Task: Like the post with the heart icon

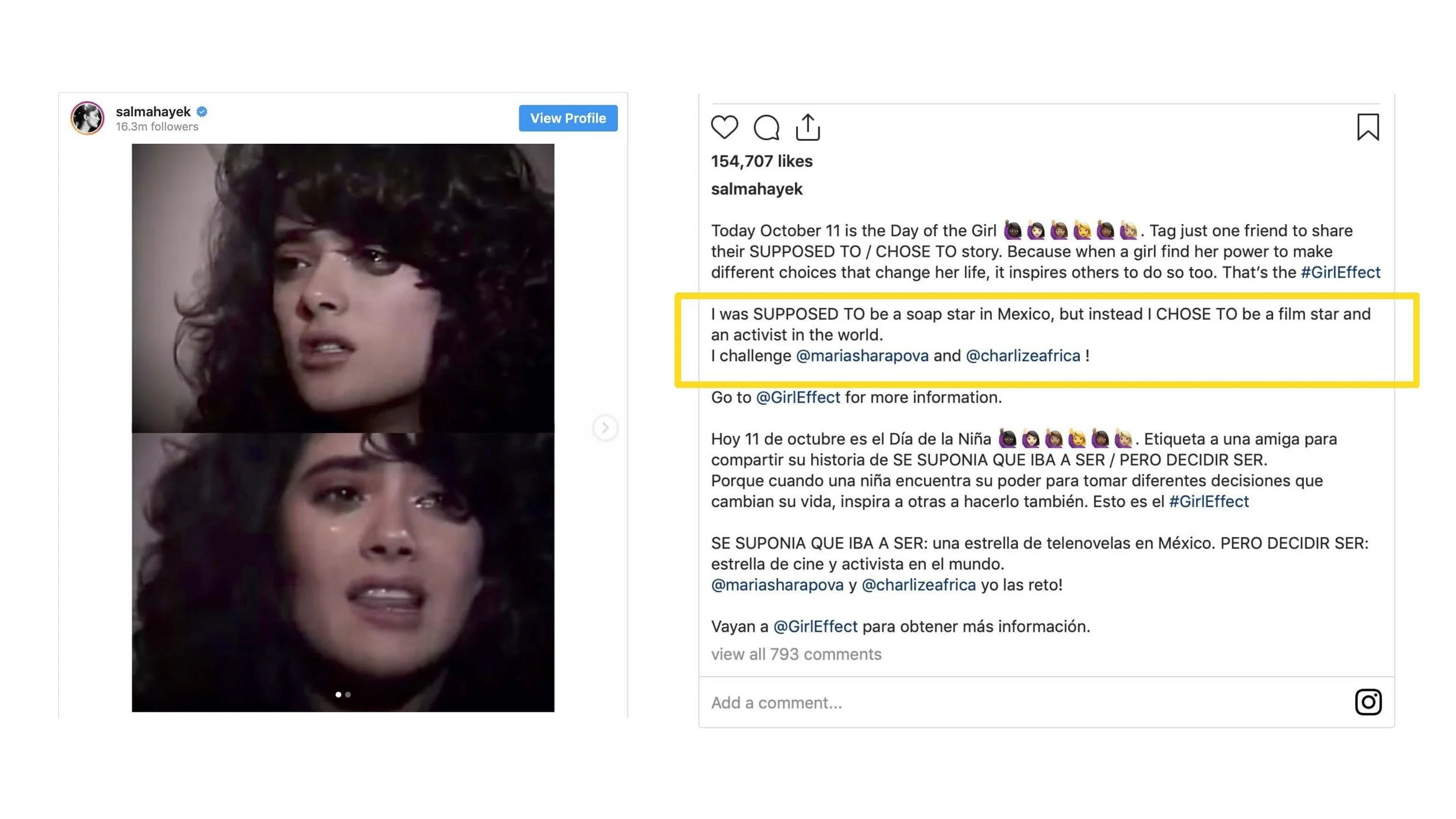Action: point(724,127)
